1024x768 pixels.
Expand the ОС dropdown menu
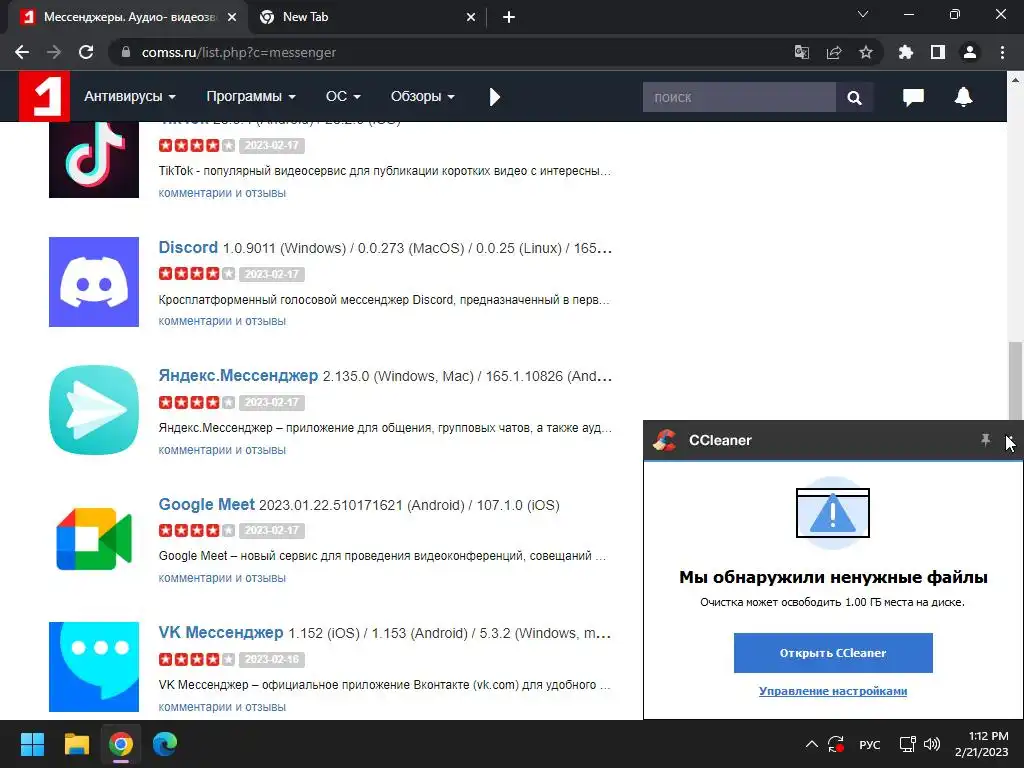coord(343,97)
